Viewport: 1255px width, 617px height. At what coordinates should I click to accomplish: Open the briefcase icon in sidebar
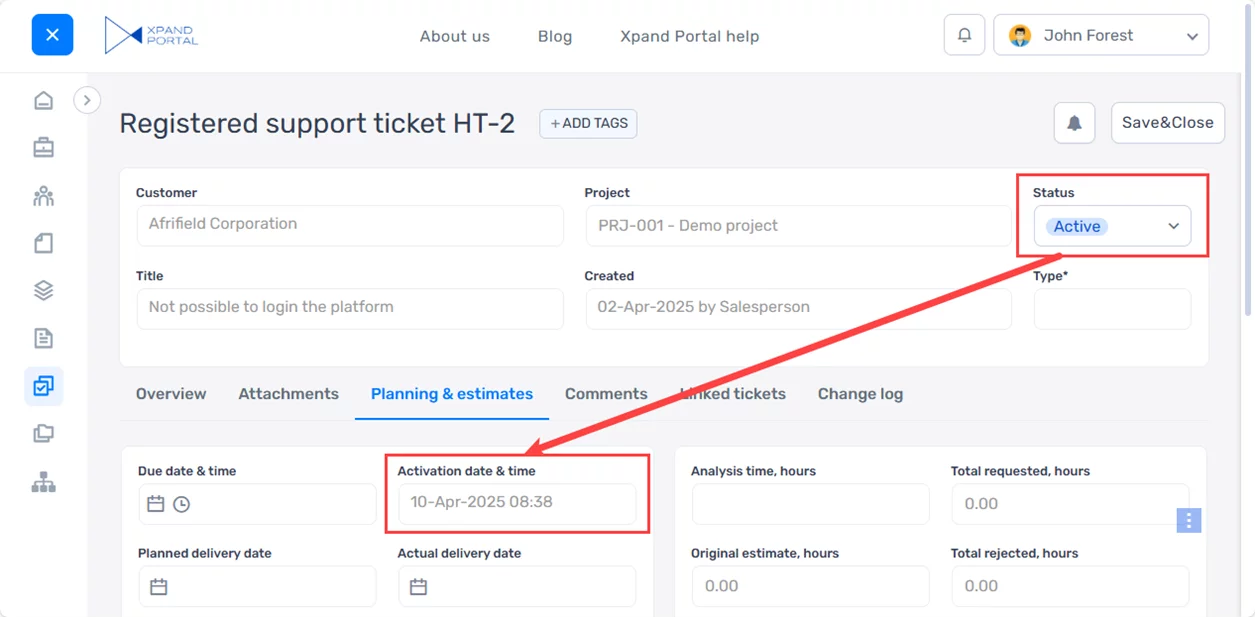pos(43,148)
